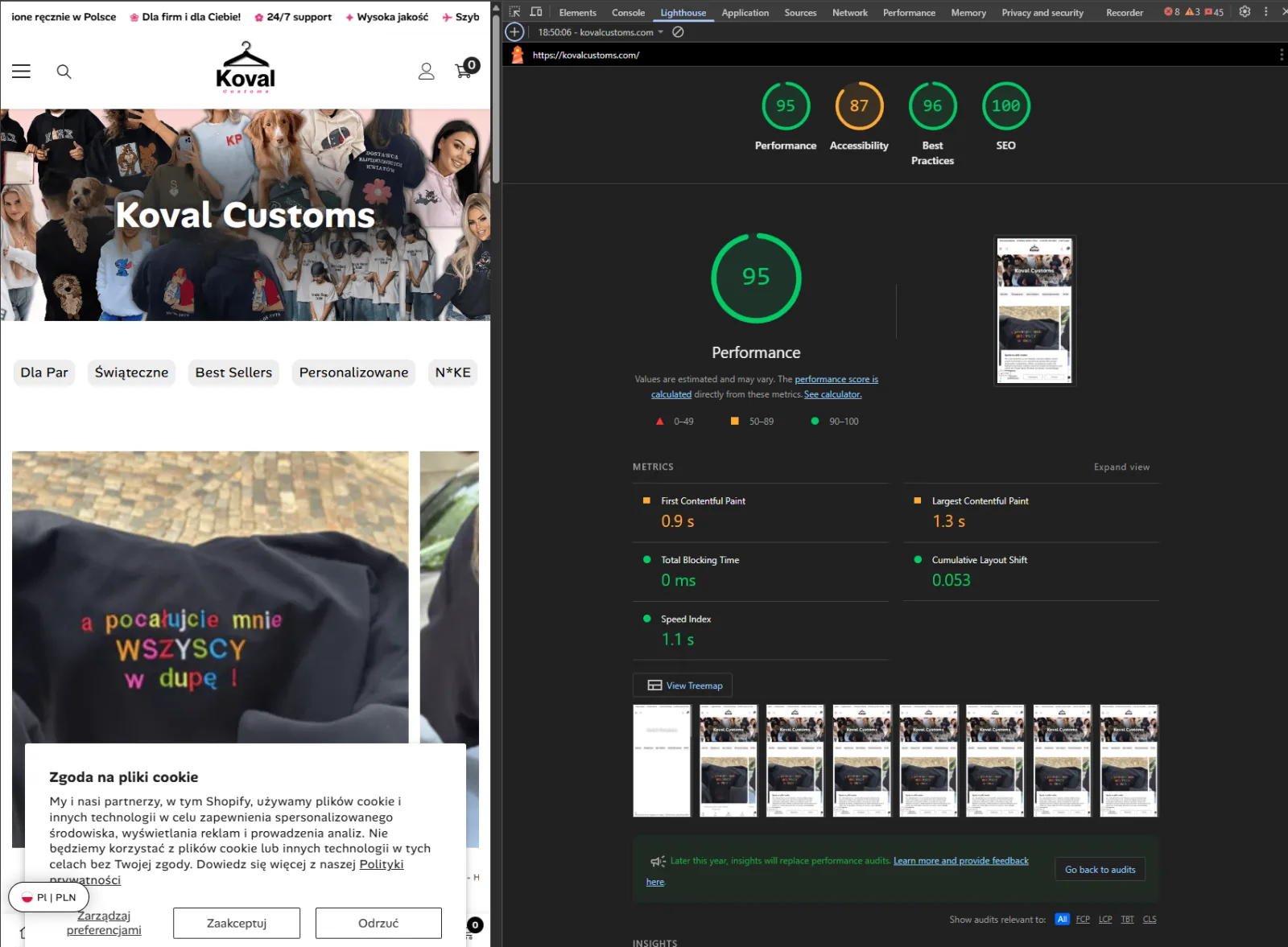This screenshot has height=947, width=1288.
Task: Click the Koval Customs logo
Action: (246, 68)
